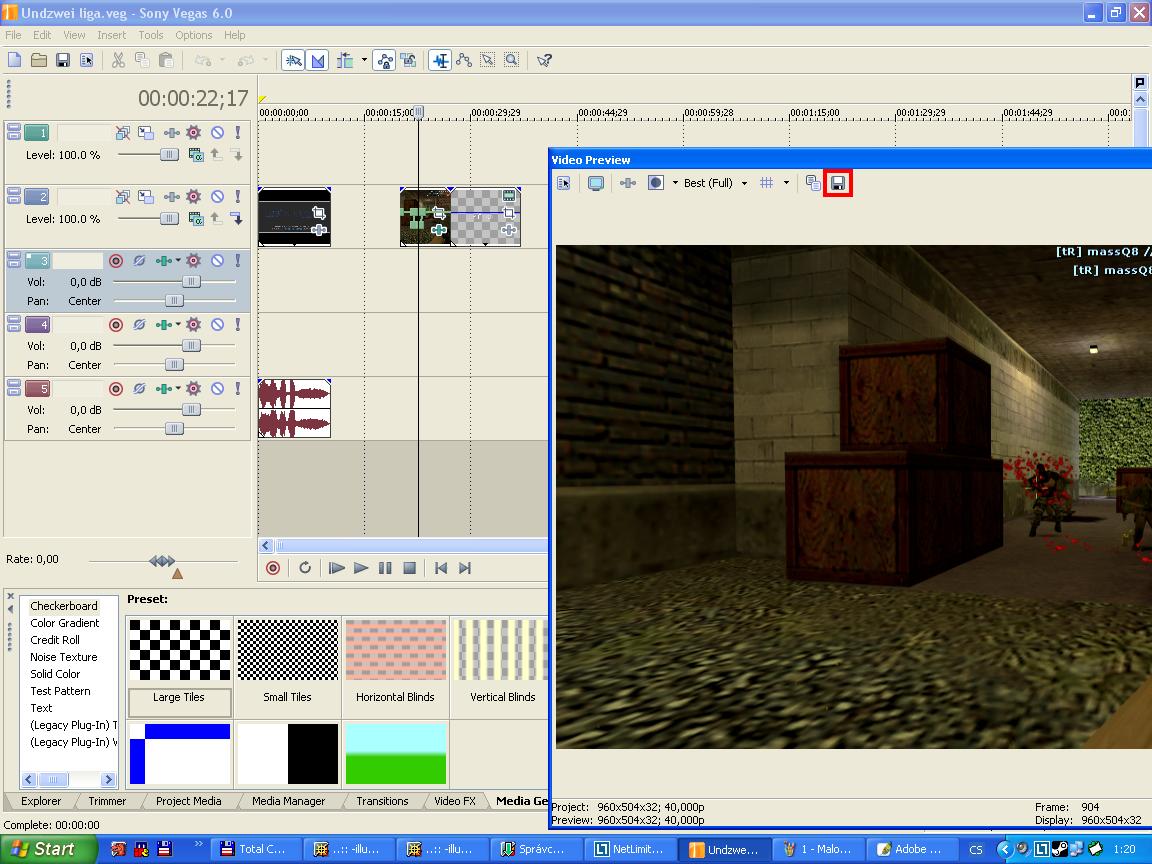Screen dimensions: 1152x864
Task: Open compositing mode for video track 1
Action: click(x=195, y=155)
